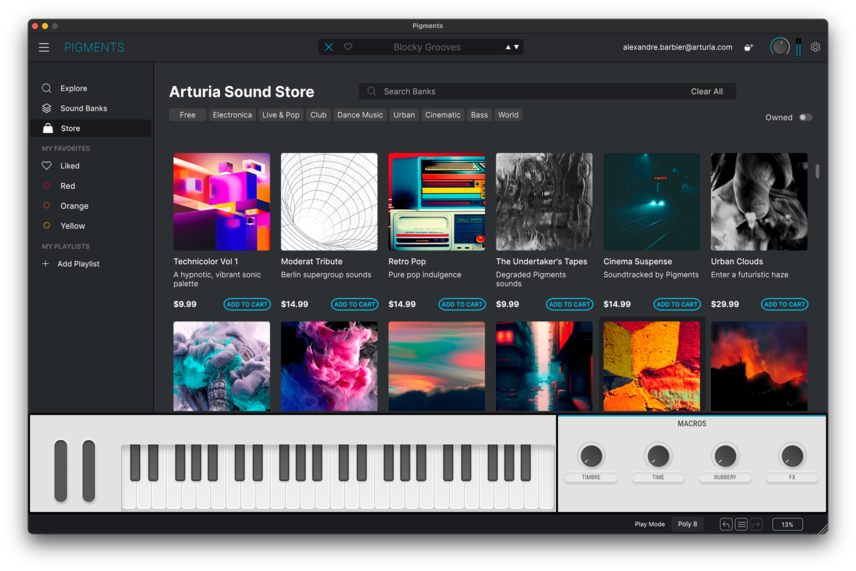Toggle the Owned switch
Screen dimensions: 856x571
pos(806,117)
